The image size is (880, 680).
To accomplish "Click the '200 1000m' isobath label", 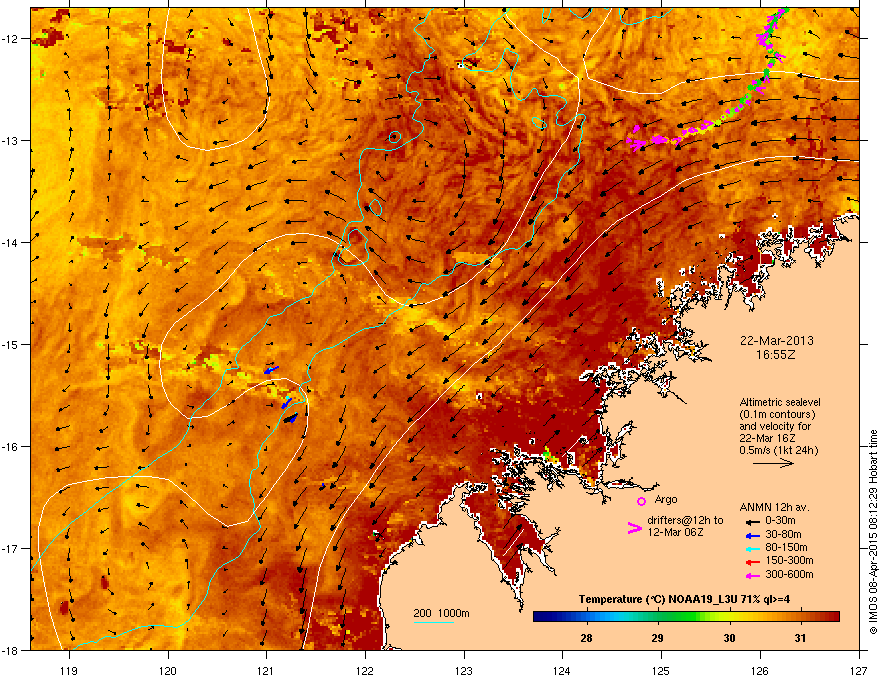I will [x=441, y=613].
